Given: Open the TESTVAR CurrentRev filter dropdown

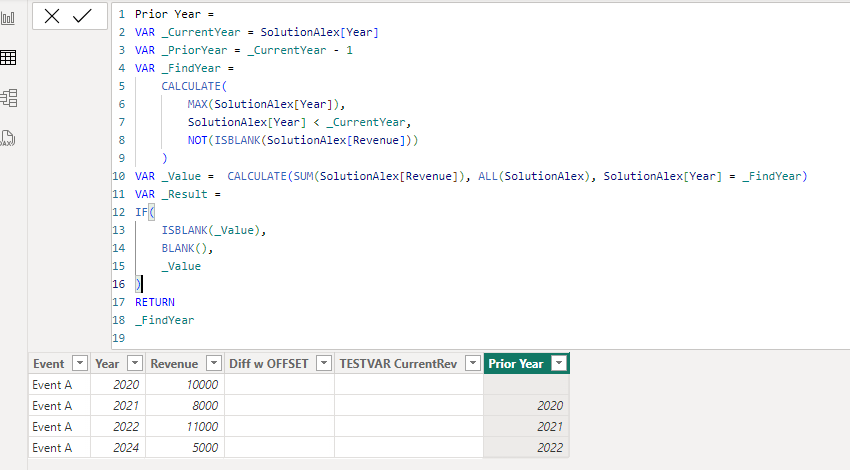Looking at the screenshot, I should coord(473,363).
